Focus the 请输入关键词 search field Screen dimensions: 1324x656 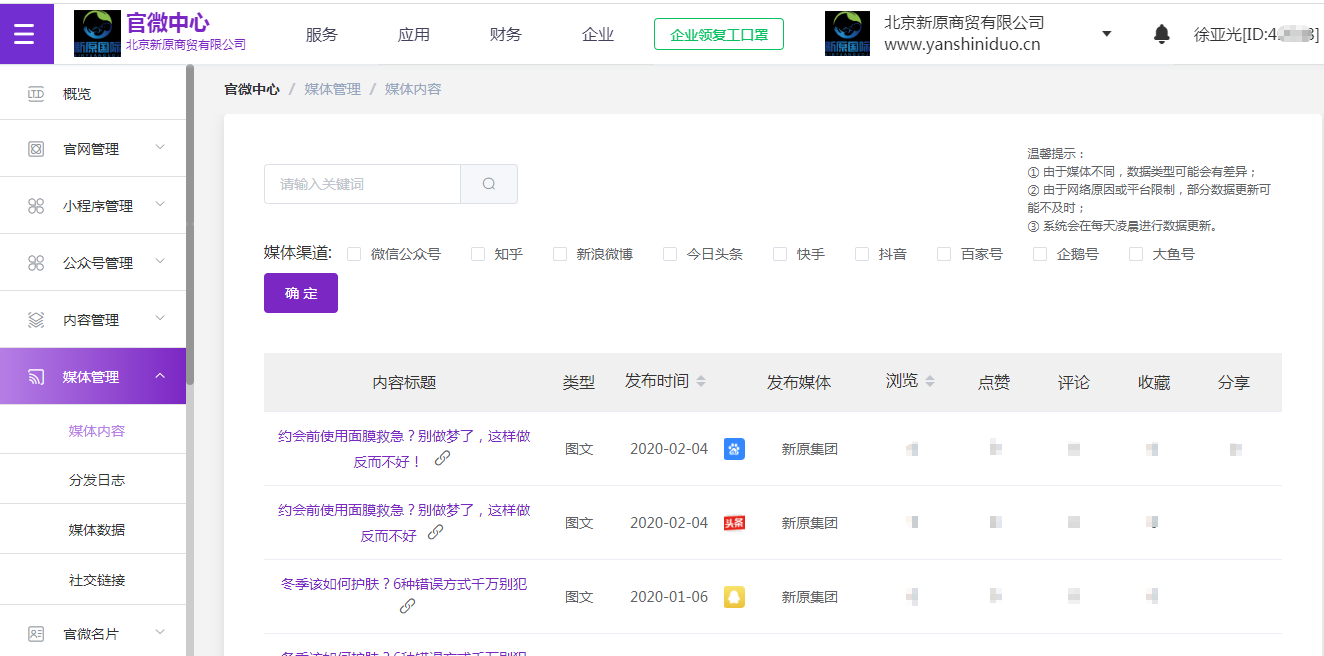click(362, 184)
